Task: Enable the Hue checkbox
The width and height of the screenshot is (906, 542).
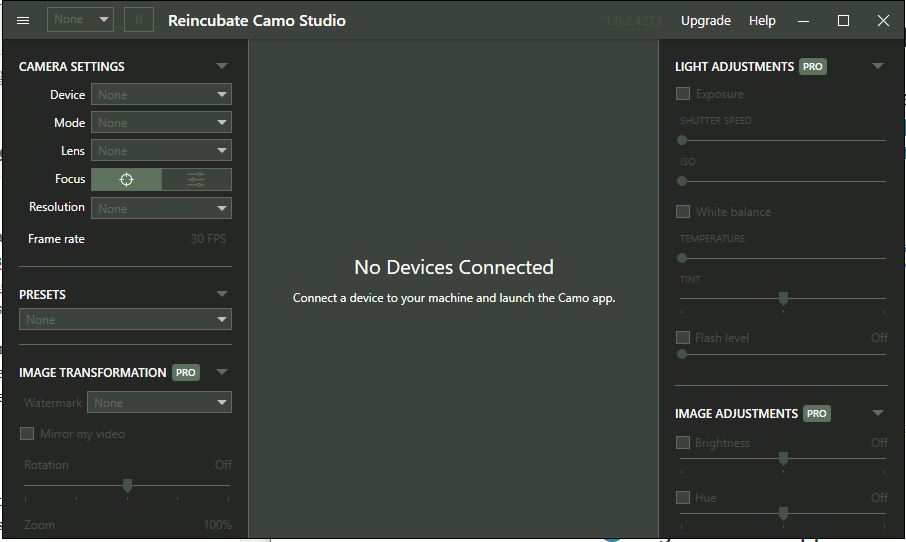Action: [683, 498]
